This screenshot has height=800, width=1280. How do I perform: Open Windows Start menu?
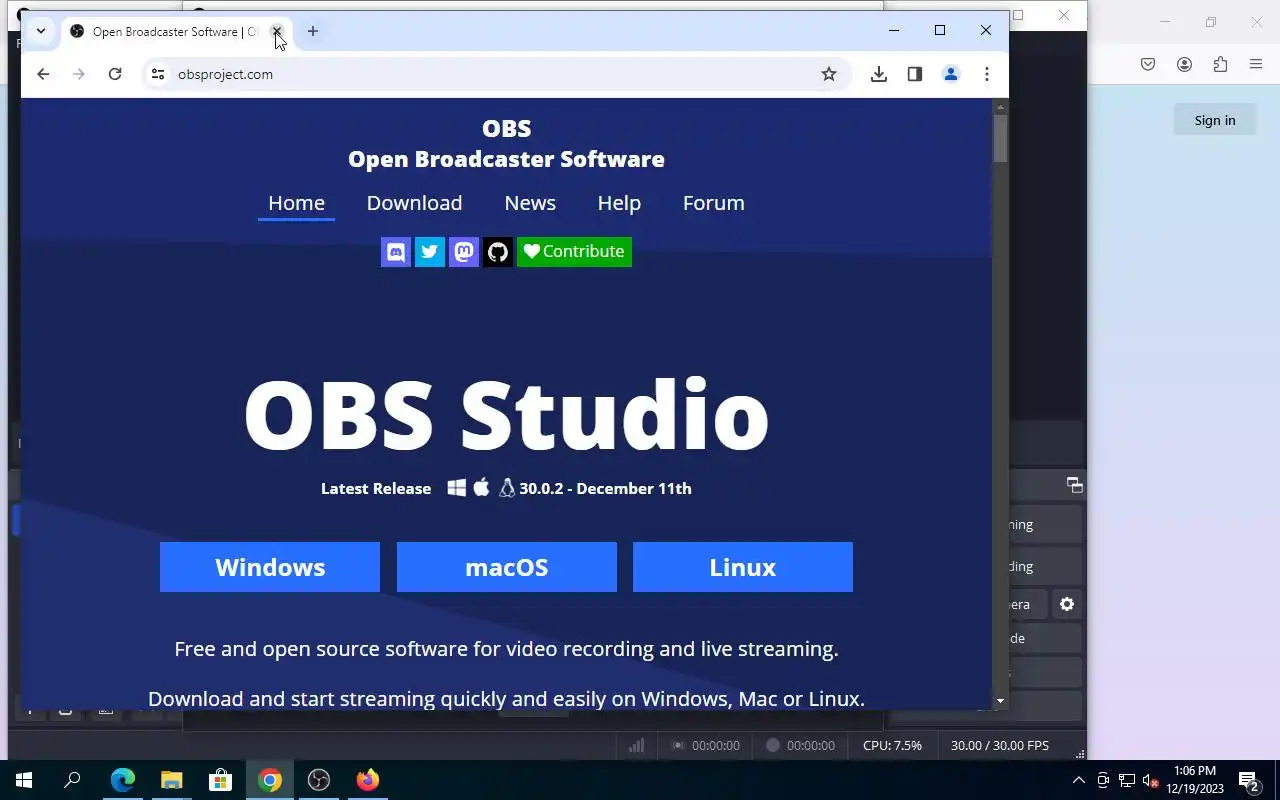click(x=24, y=780)
